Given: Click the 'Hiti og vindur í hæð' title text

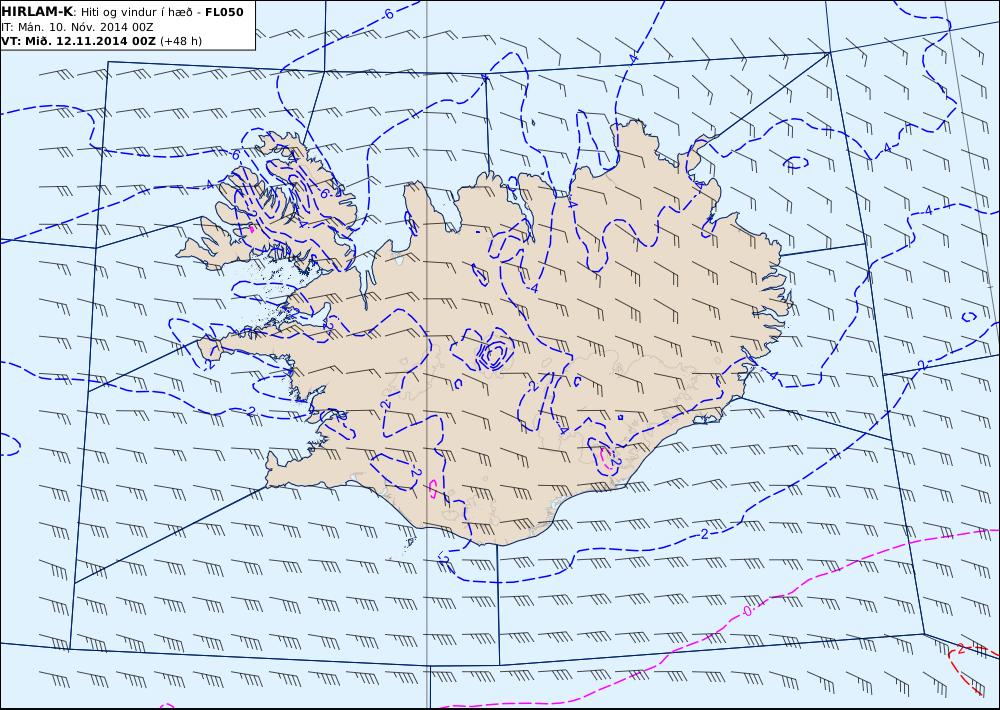Looking at the screenshot, I should pyautogui.click(x=137, y=13).
